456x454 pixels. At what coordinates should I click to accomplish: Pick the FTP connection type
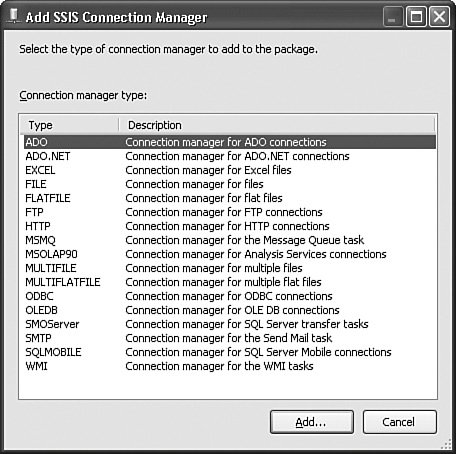click(x=230, y=212)
